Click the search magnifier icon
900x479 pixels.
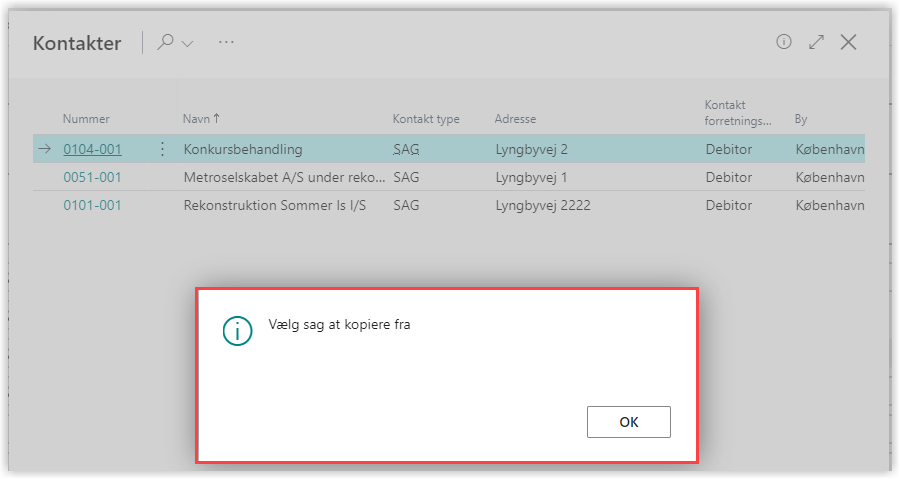point(166,42)
